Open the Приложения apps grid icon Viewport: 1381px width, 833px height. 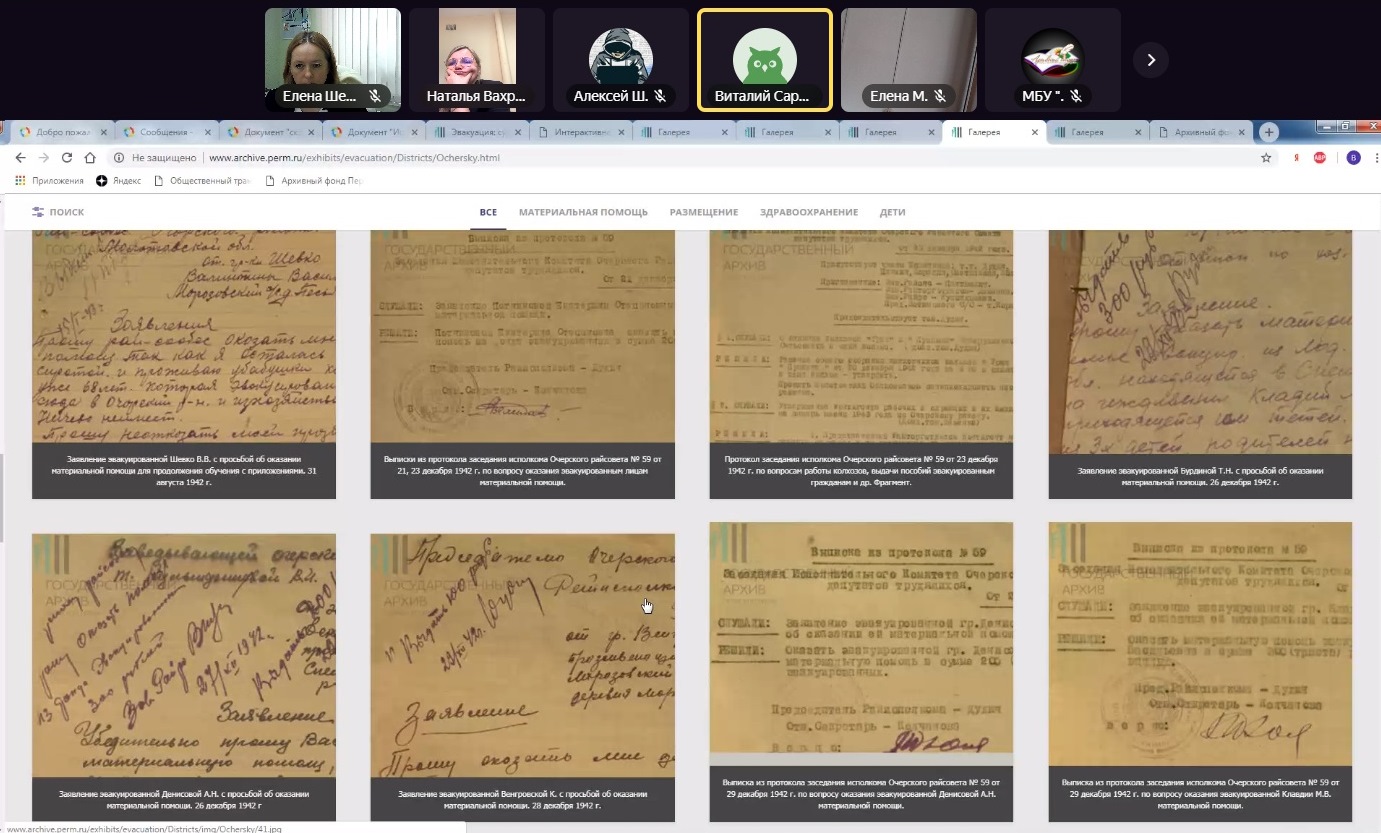click(x=20, y=181)
